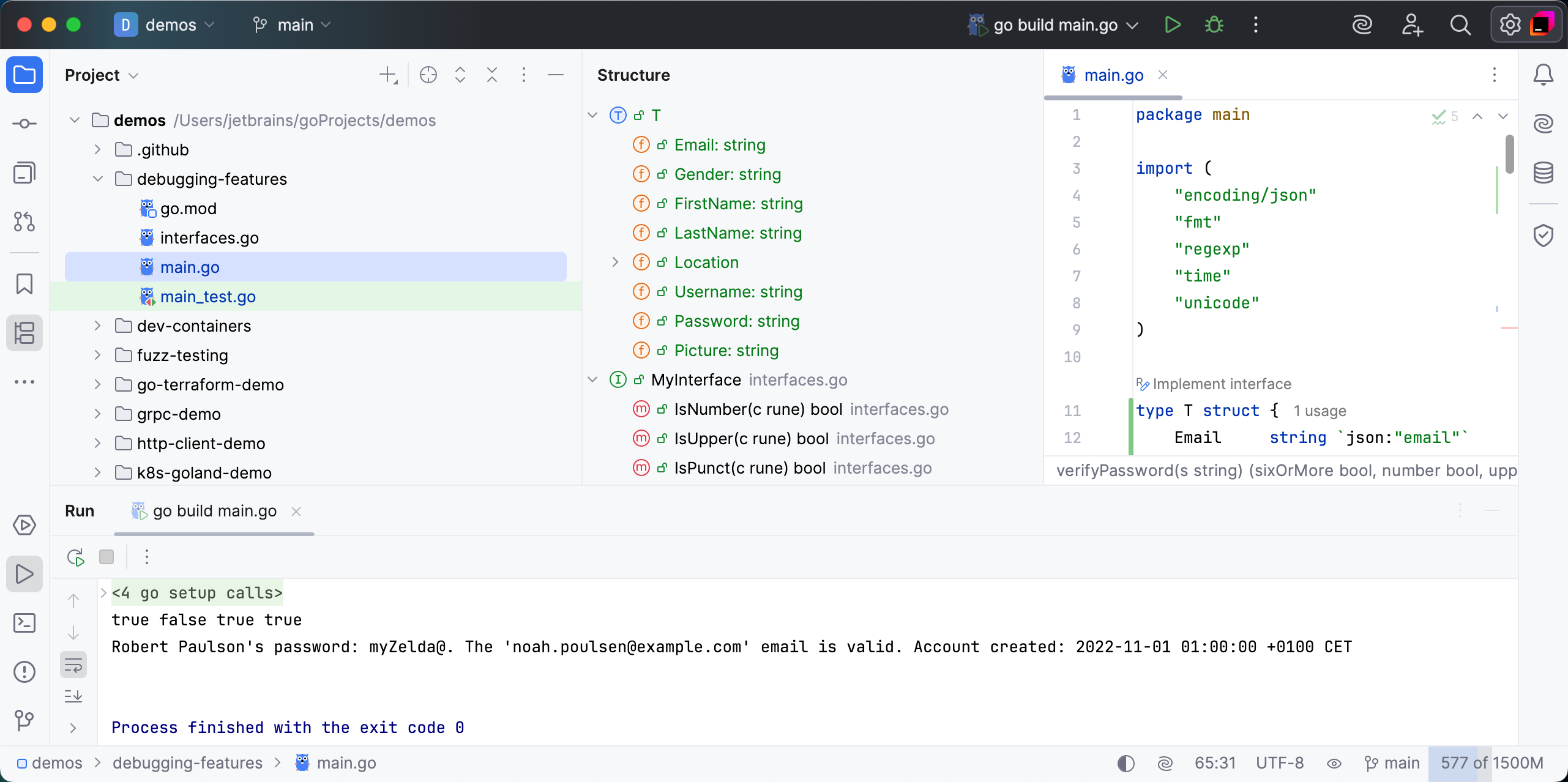Toggle soft-wrap in Run console
Image resolution: width=1568 pixels, height=782 pixels.
pos(73,665)
